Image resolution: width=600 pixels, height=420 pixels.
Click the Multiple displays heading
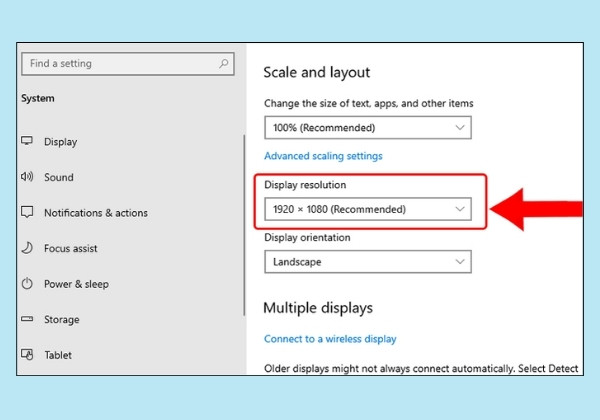pos(318,308)
